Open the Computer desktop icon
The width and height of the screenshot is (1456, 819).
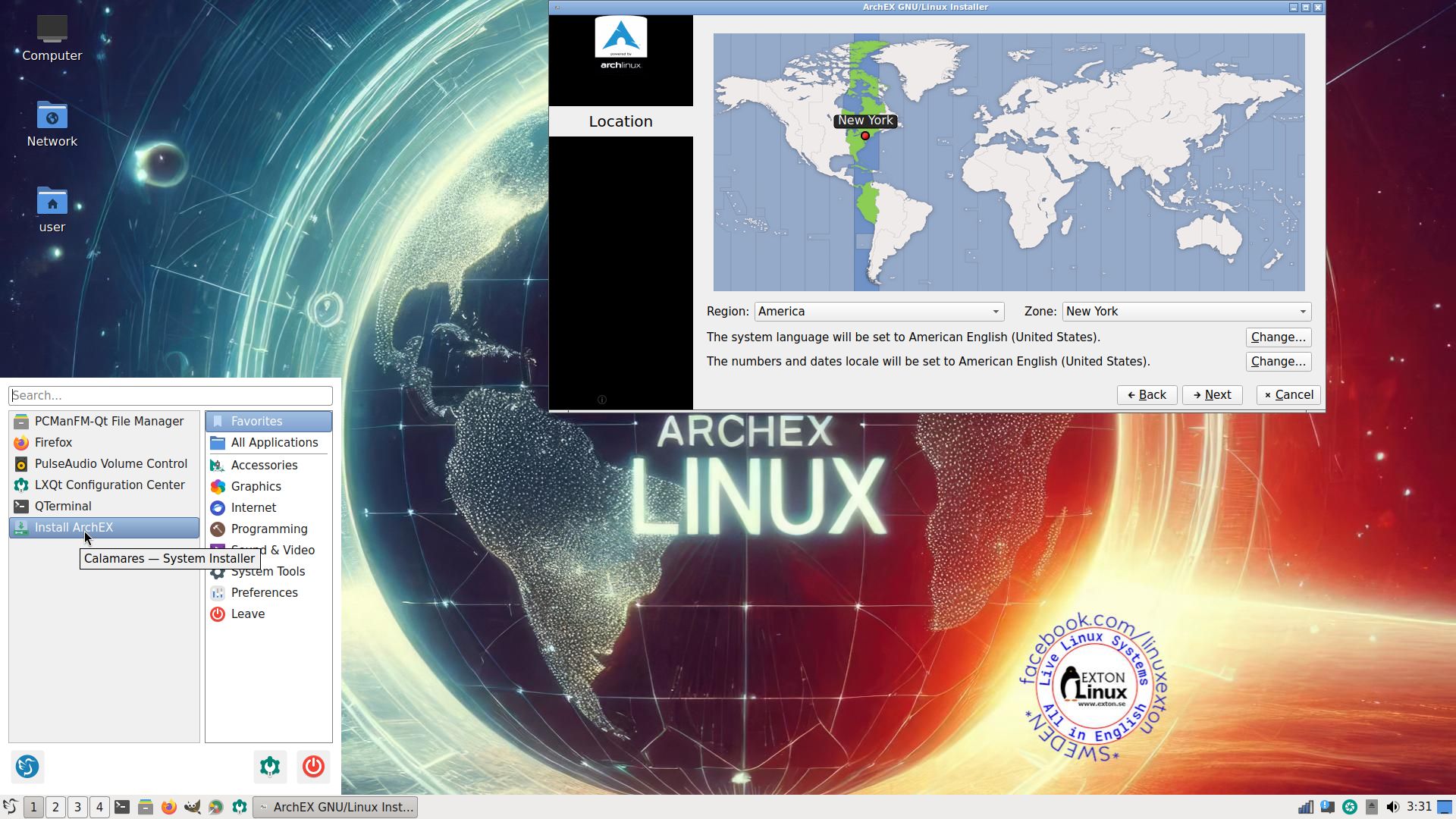52,39
